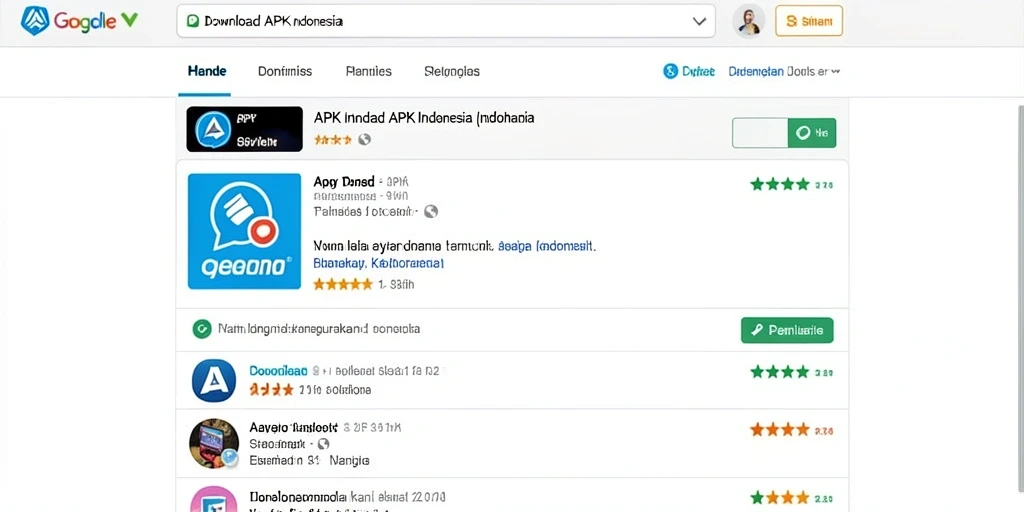Image resolution: width=1024 pixels, height=512 pixels.
Task: Open the pink app icon in the last row
Action: pyautogui.click(x=214, y=499)
